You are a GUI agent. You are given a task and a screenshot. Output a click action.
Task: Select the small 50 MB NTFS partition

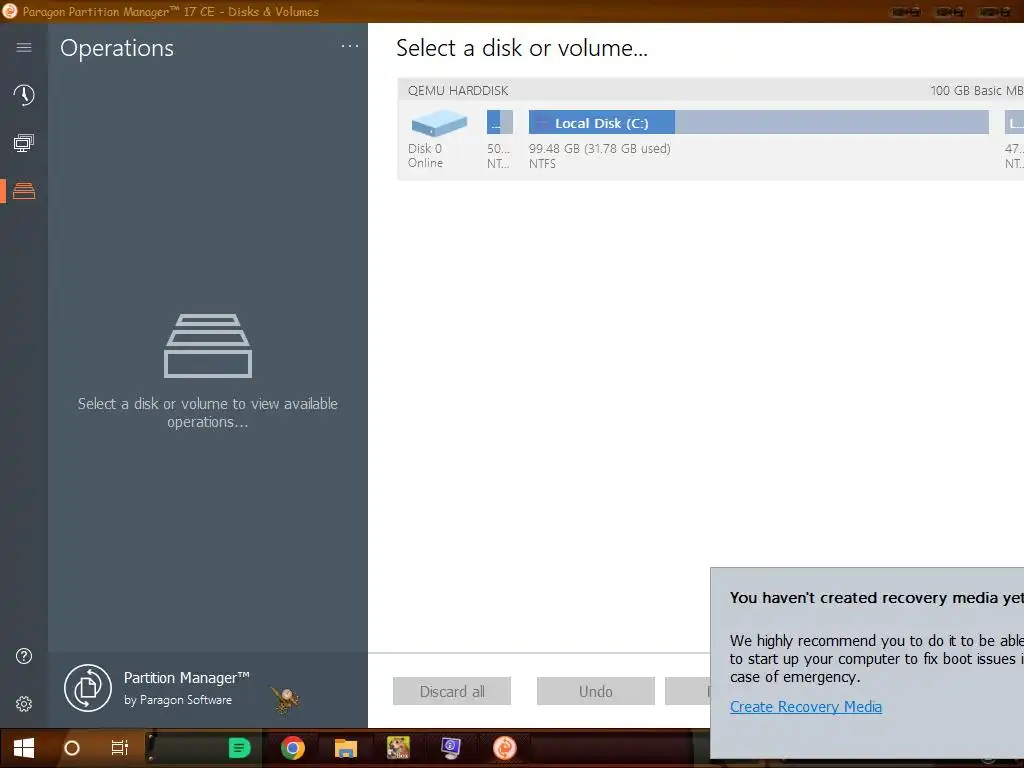pyautogui.click(x=500, y=122)
